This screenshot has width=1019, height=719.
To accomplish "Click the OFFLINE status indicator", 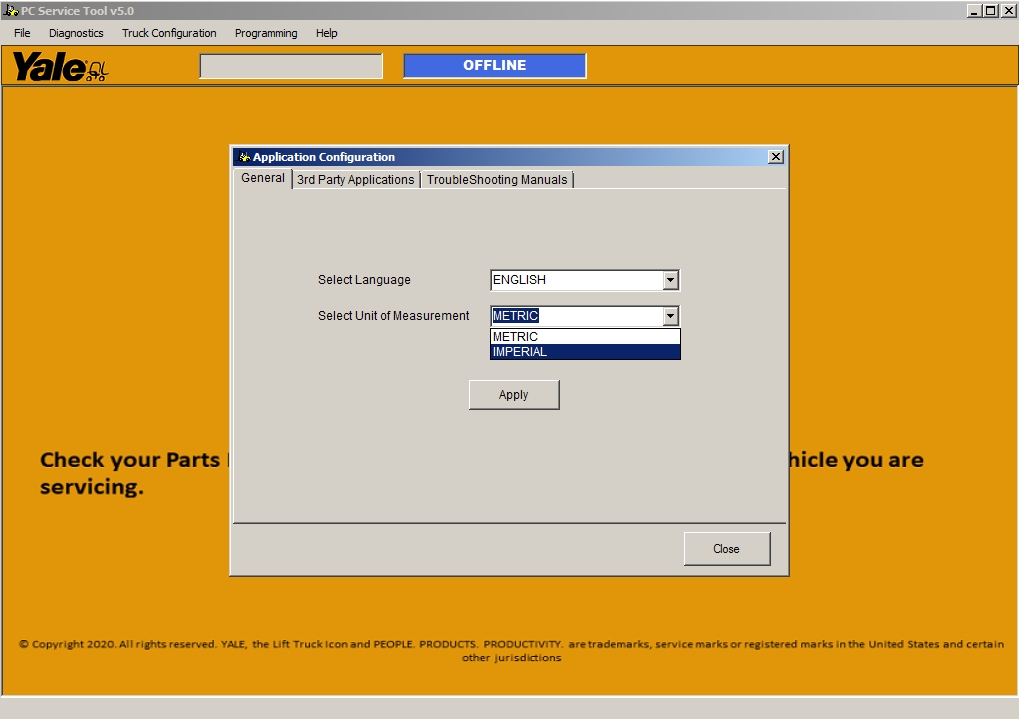I will [x=494, y=65].
